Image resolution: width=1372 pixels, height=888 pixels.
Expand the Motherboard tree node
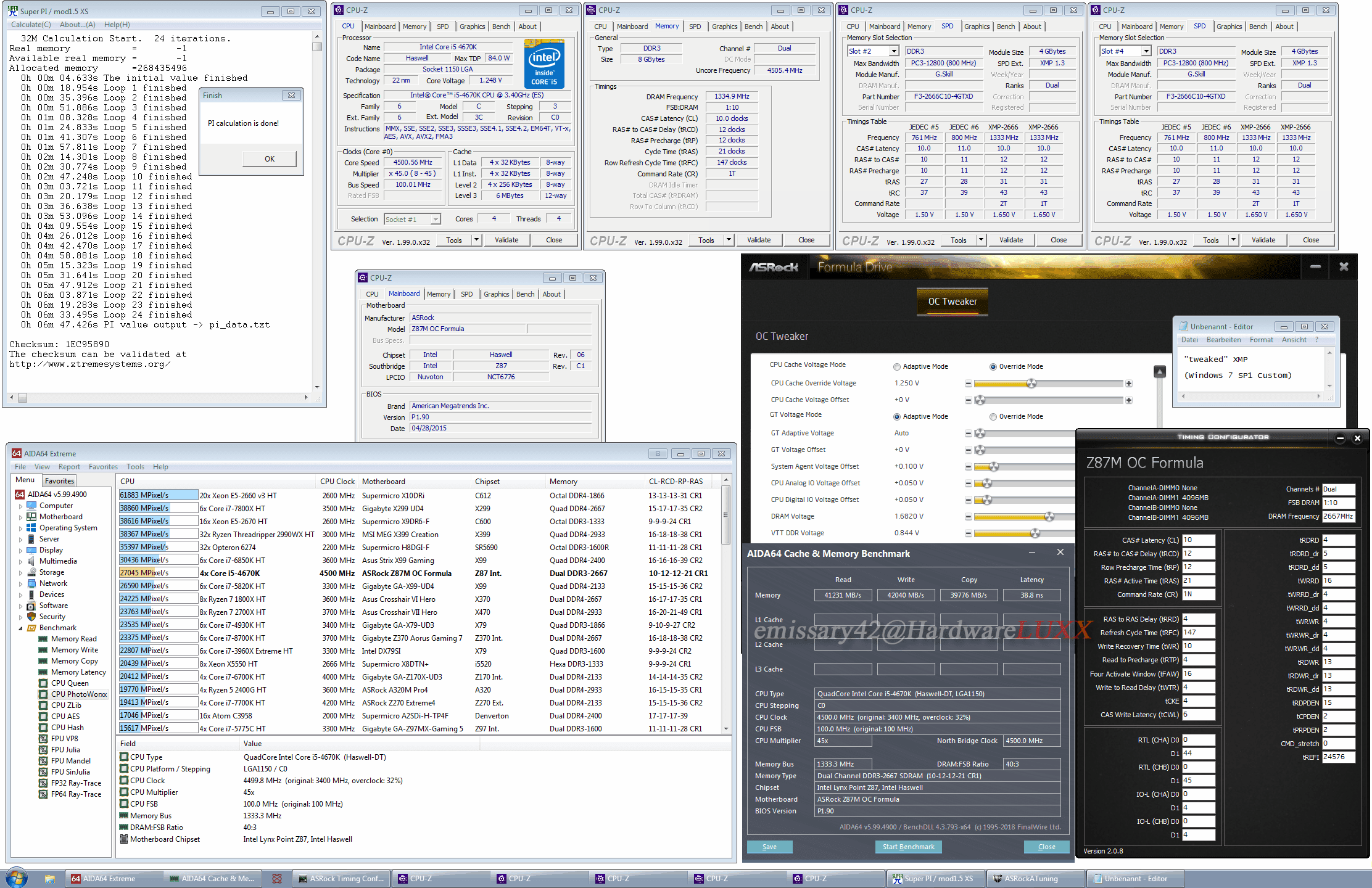(20, 517)
